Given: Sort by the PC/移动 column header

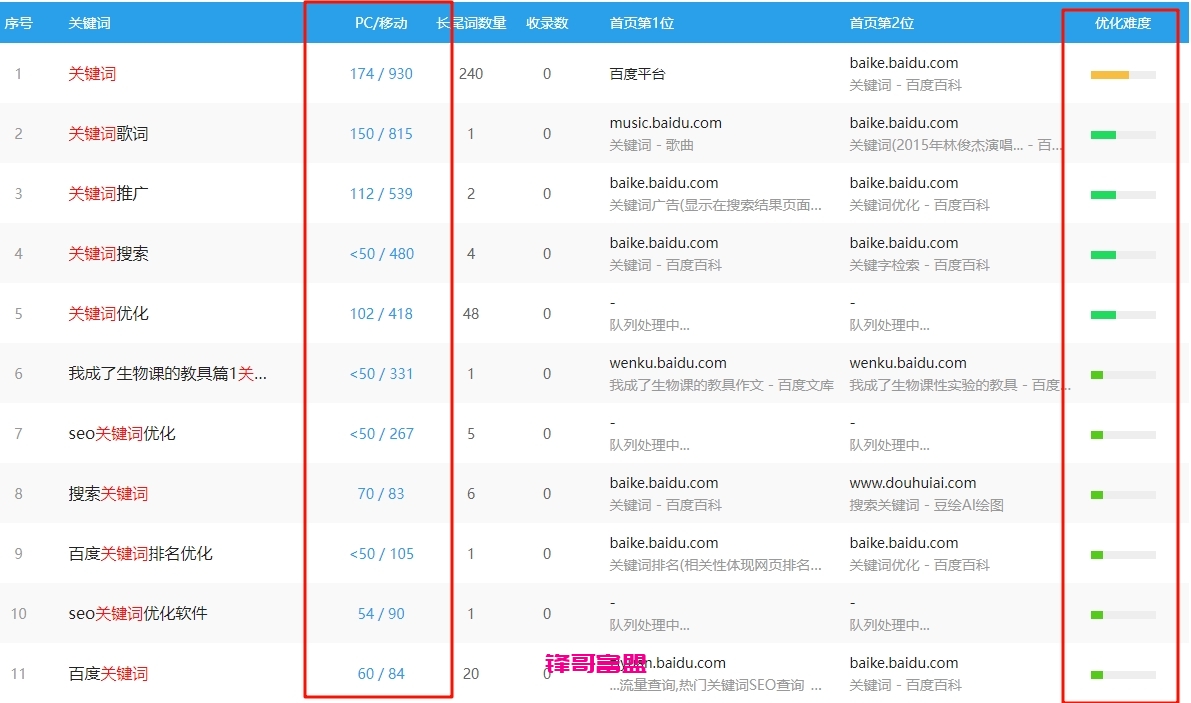Looking at the screenshot, I should tap(381, 23).
